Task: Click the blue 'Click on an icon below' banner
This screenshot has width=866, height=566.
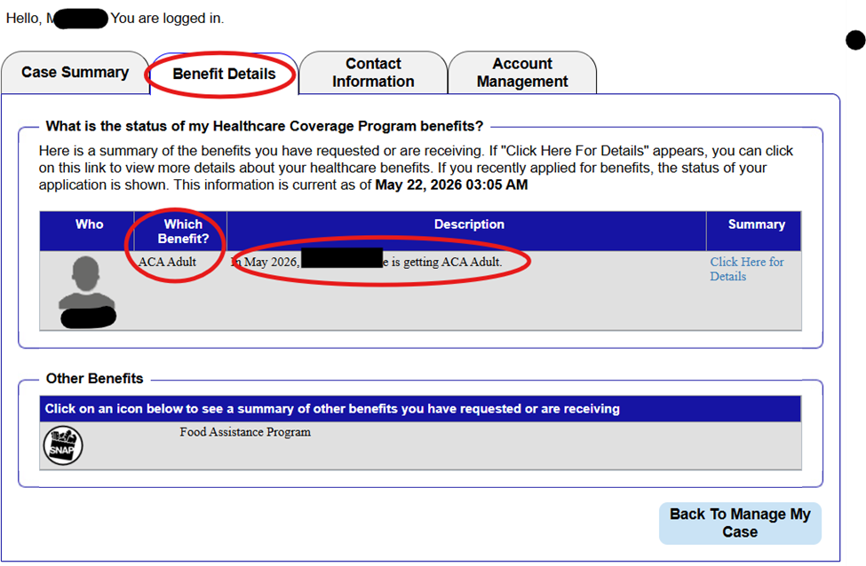Action: click(420, 409)
